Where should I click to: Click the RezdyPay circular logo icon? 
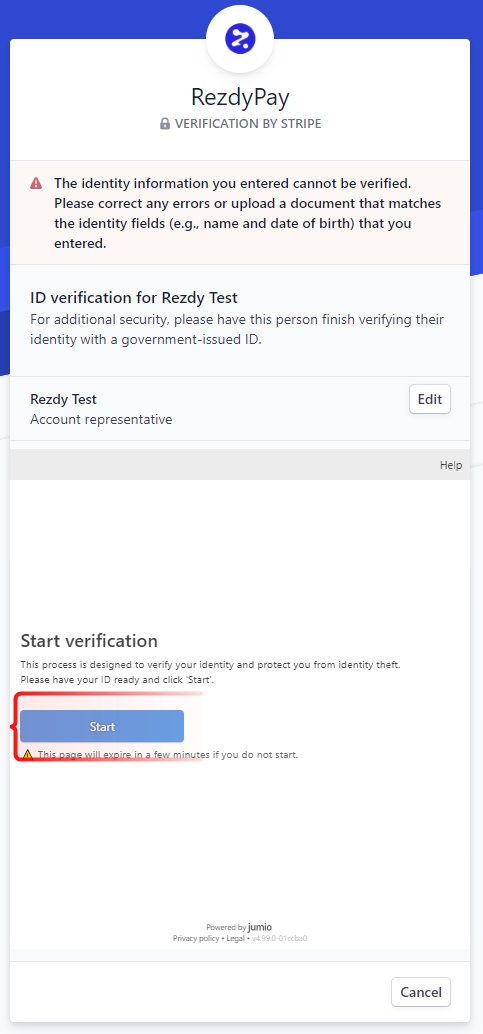(240, 40)
